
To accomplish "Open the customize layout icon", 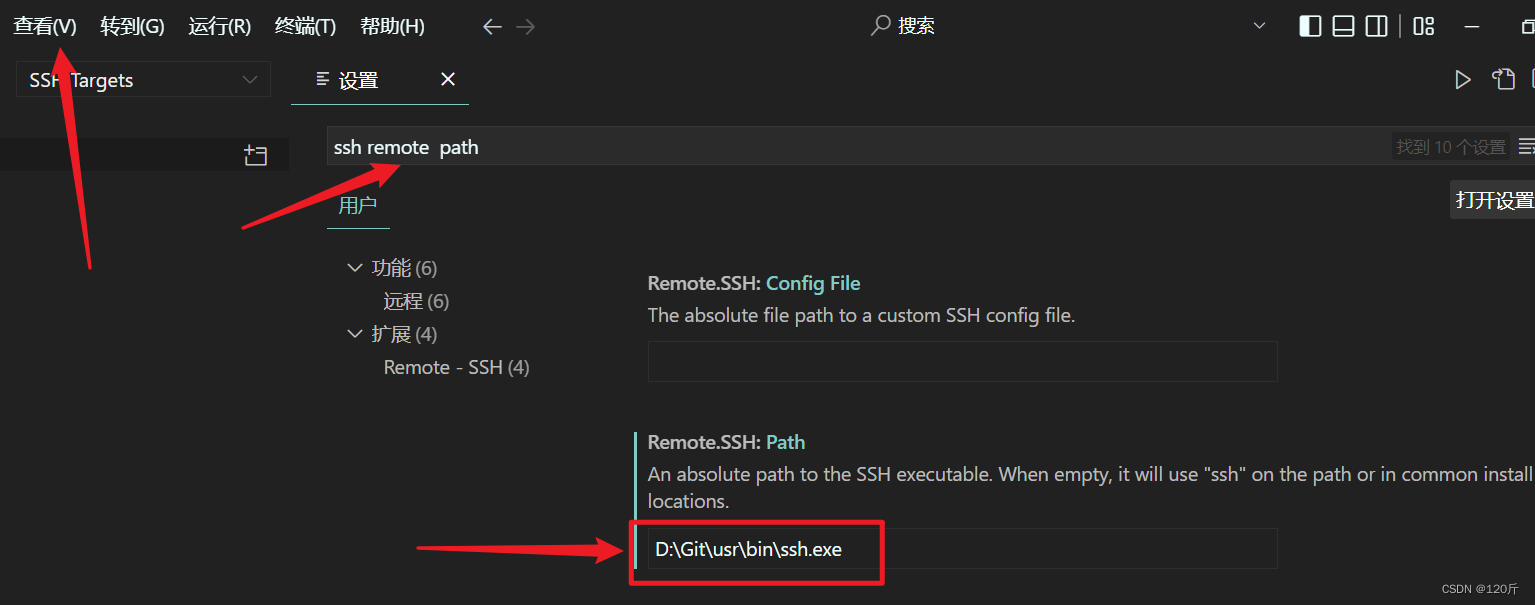I will pos(1423,27).
